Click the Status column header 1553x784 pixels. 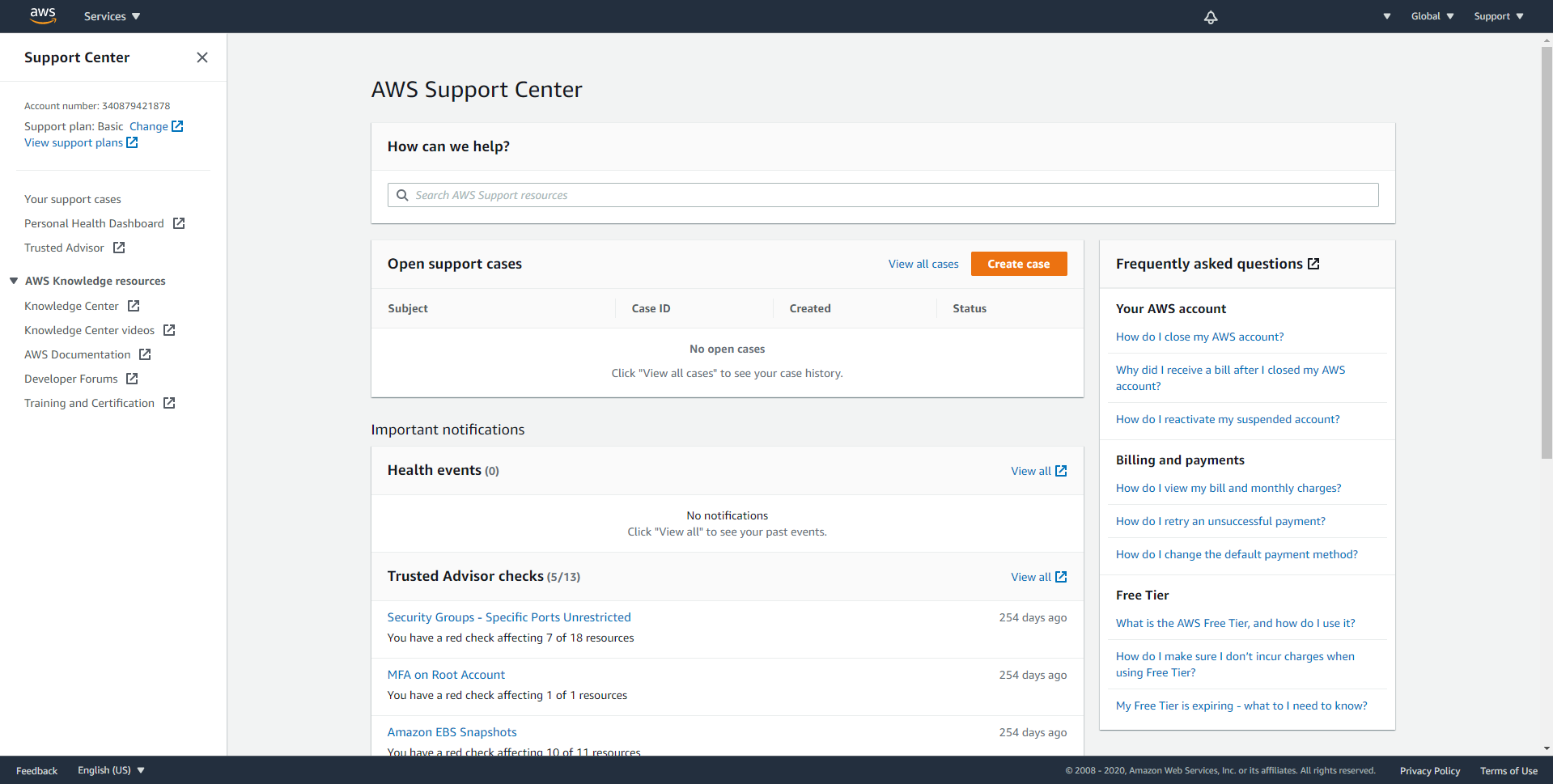(x=970, y=308)
